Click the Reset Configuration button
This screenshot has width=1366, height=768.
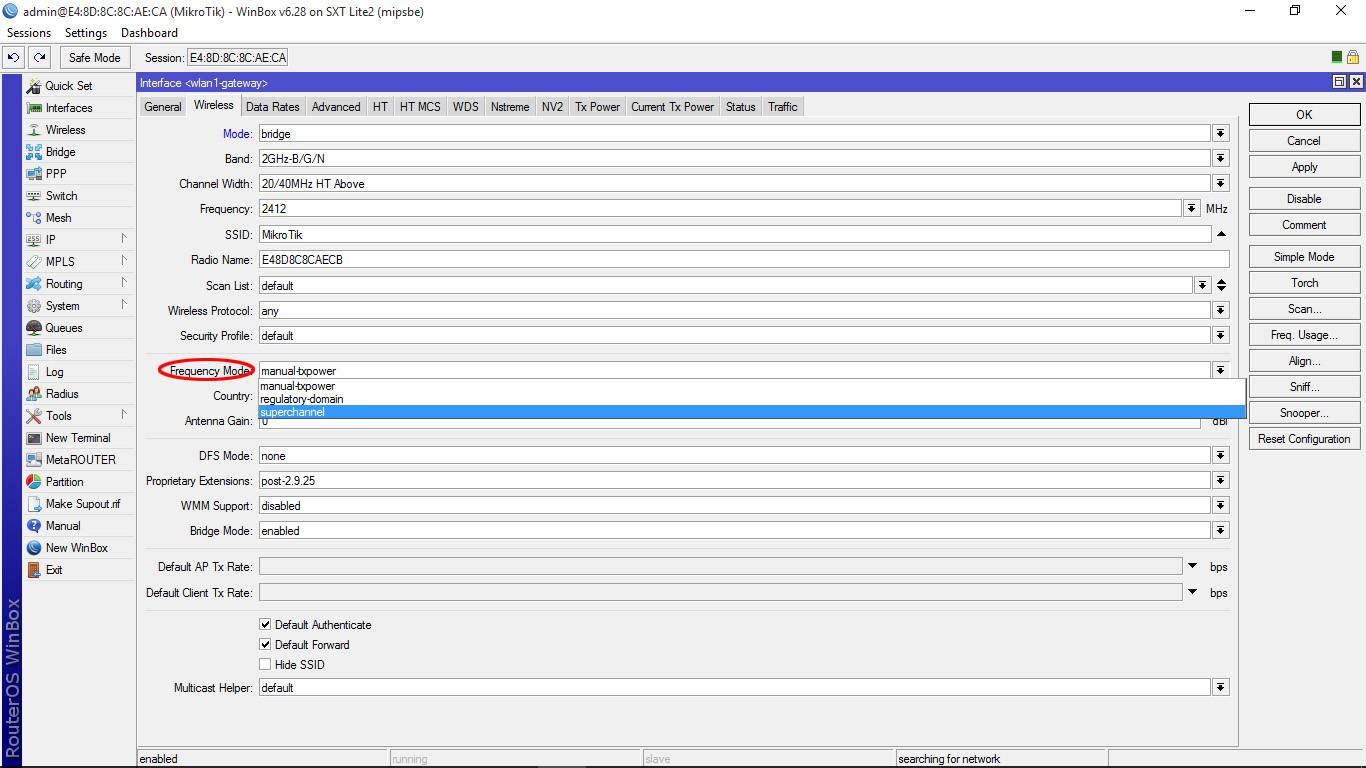pos(1304,439)
